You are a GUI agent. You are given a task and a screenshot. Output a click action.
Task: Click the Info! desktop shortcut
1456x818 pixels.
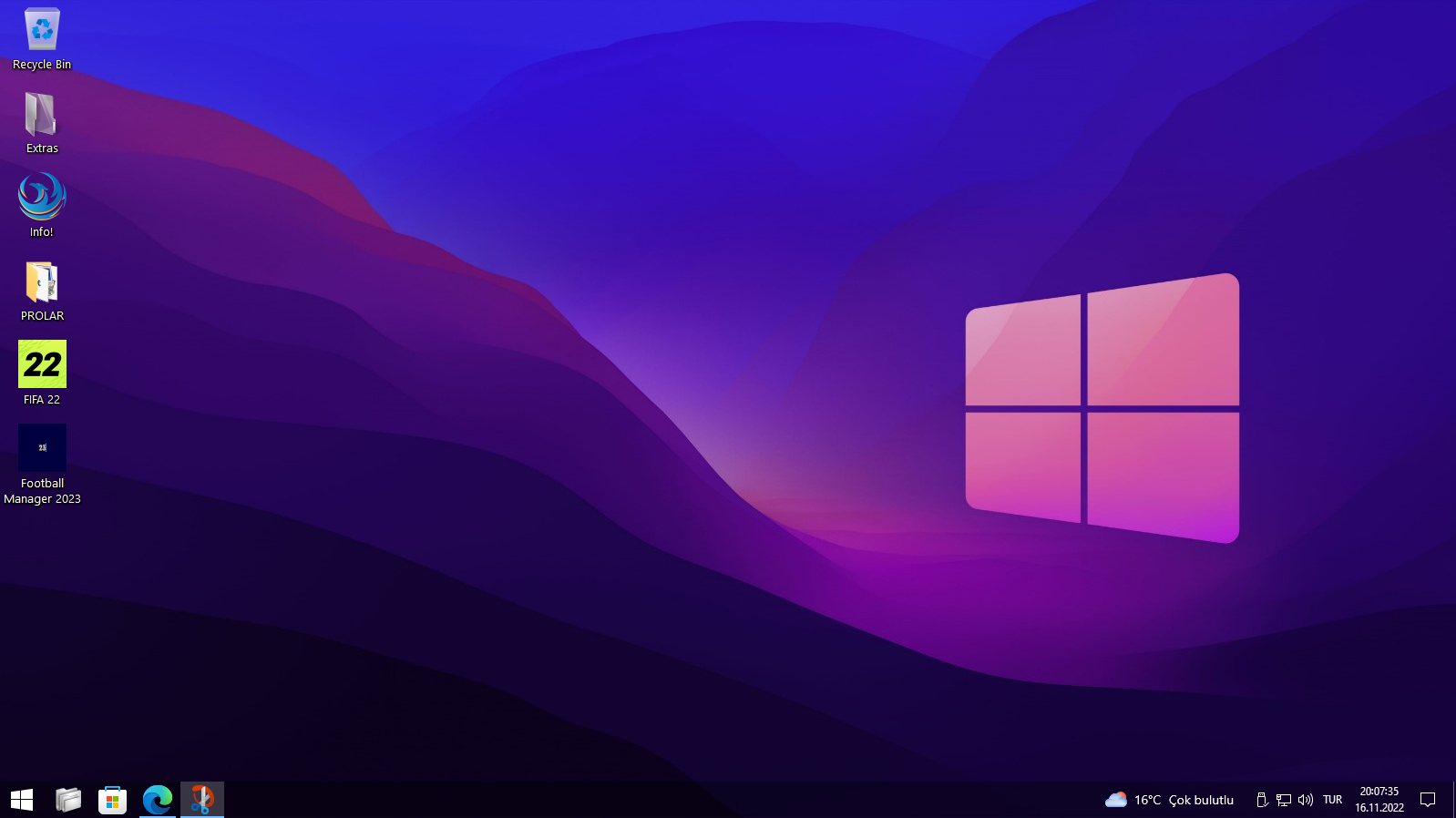pyautogui.click(x=42, y=206)
